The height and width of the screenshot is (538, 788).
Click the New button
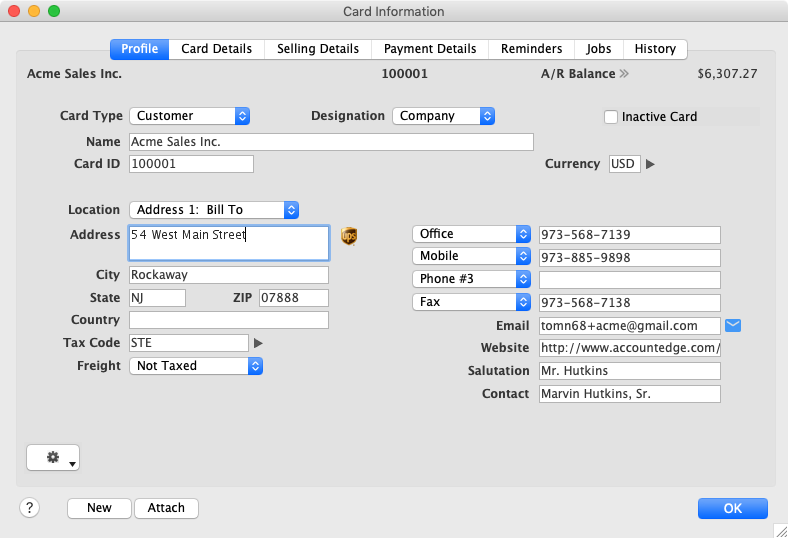pyautogui.click(x=99, y=508)
